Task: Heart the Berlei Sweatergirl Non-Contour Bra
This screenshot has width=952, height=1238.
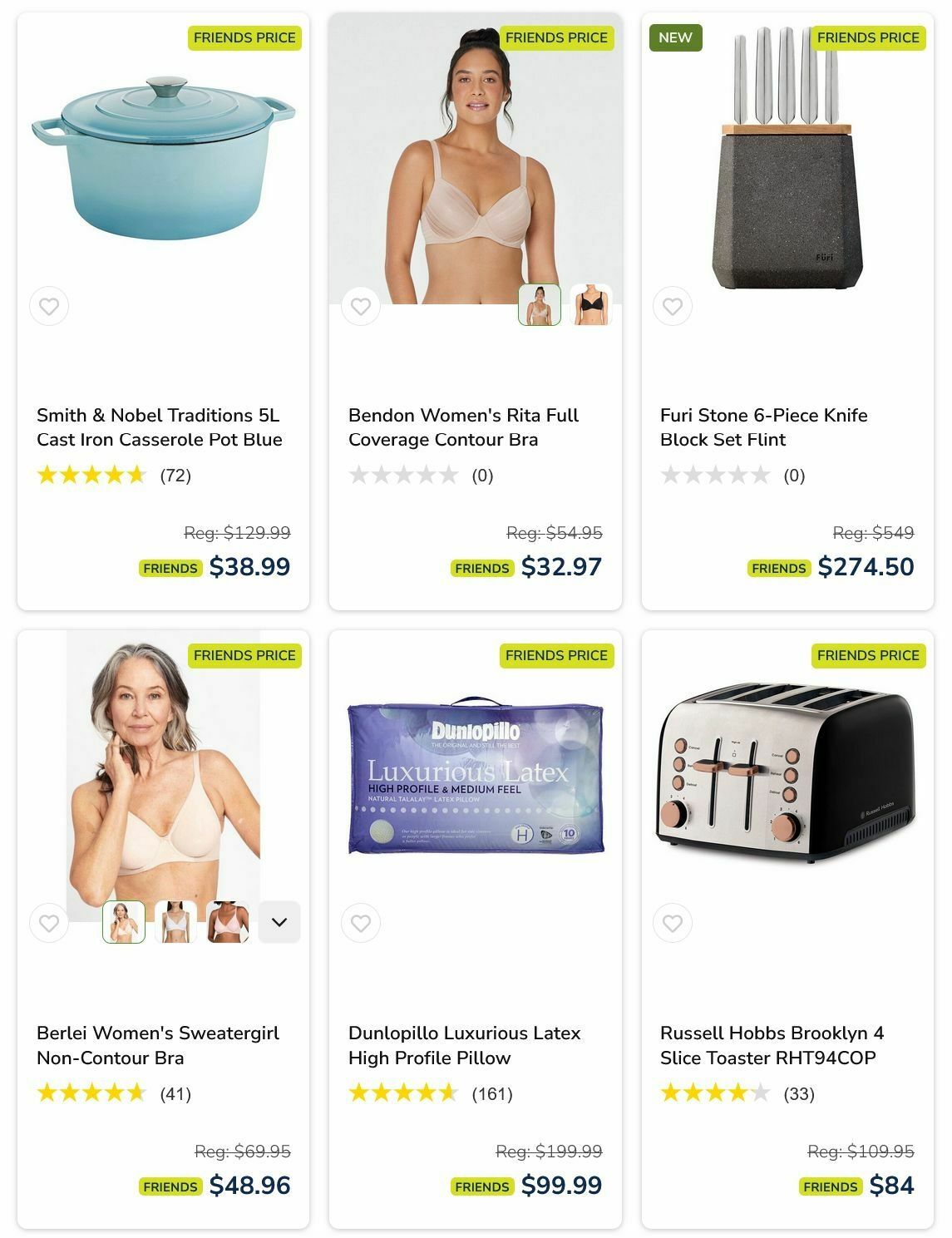Action: pos(49,923)
